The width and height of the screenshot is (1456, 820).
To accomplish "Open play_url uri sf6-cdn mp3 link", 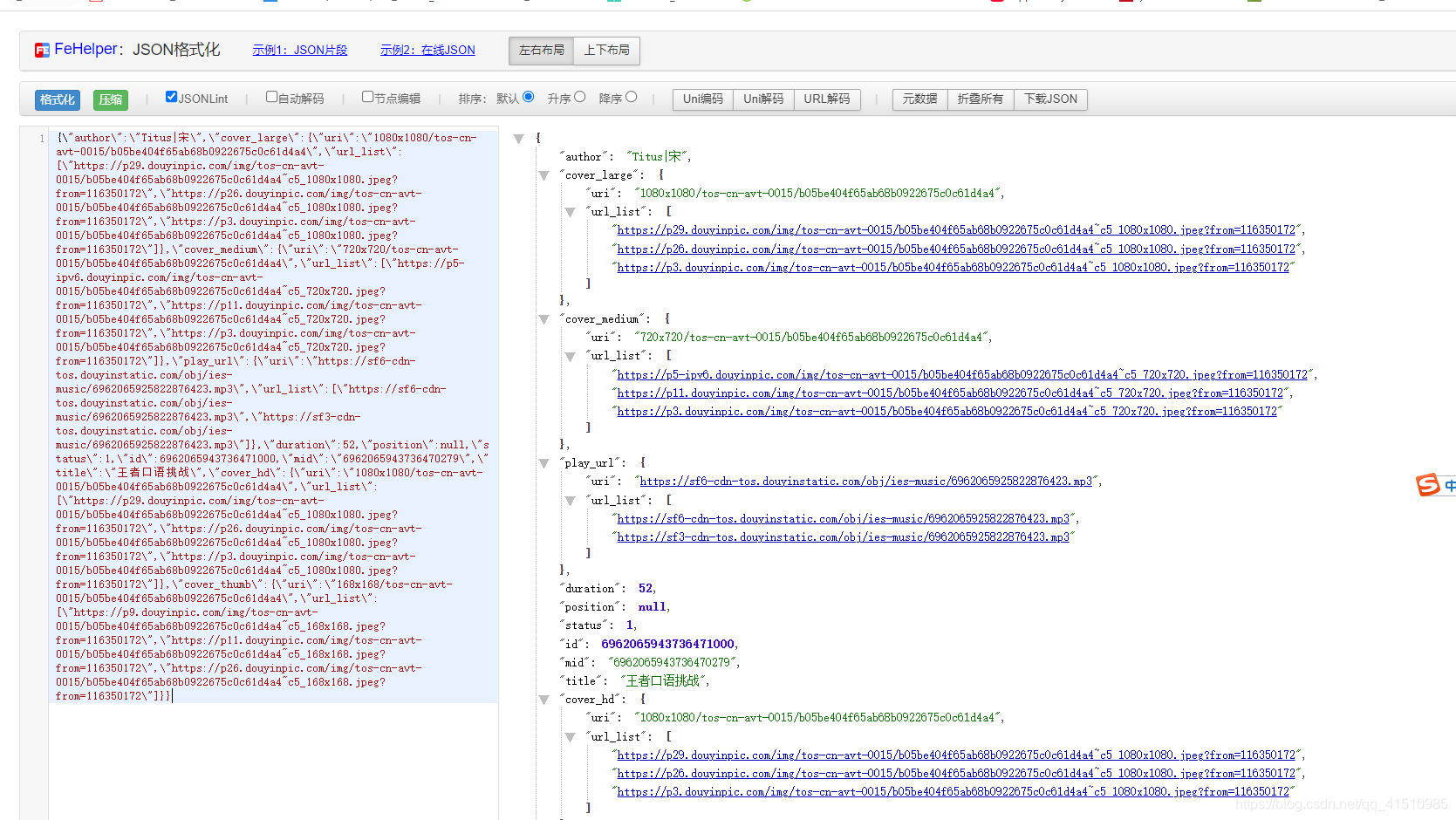I will point(865,482).
